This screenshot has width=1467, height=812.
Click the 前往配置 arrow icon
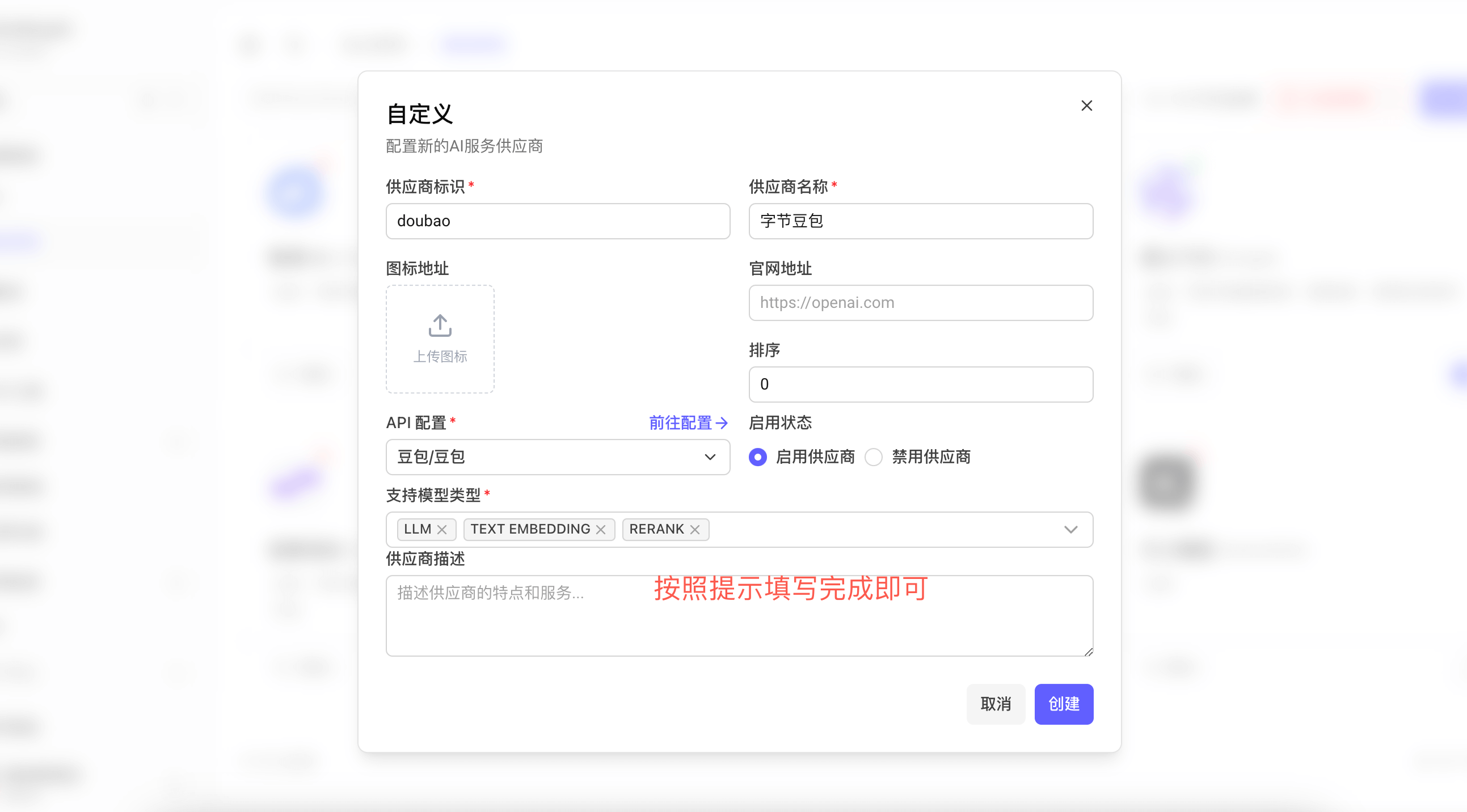722,422
